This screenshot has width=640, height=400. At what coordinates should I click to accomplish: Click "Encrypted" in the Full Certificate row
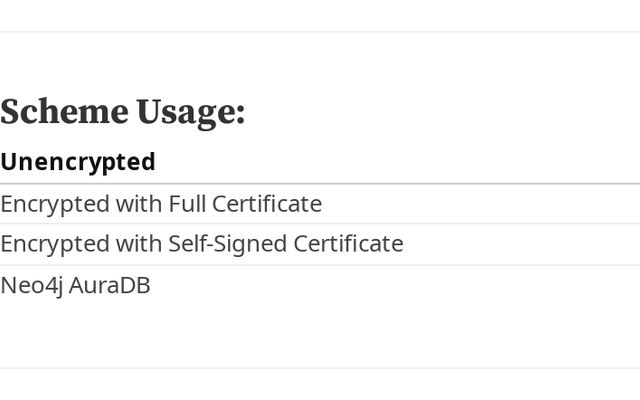click(x=54, y=204)
